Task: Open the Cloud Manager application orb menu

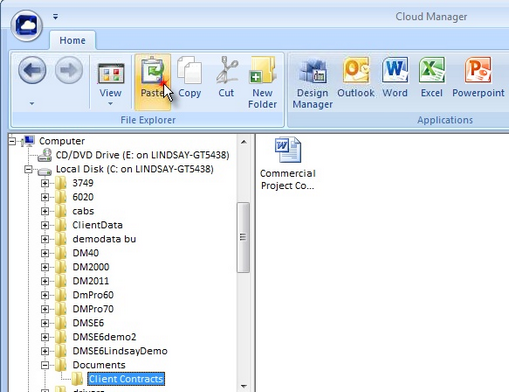Action: click(x=27, y=26)
